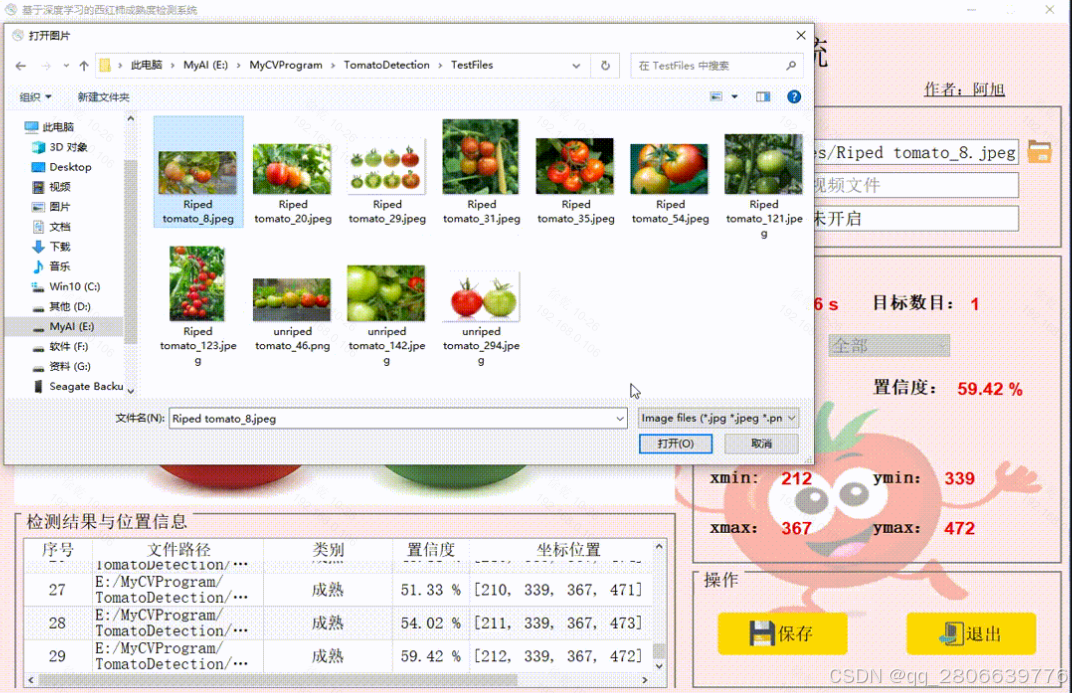Click TomatoDetection in address breadcrumb
Viewport: 1072px width, 693px height.
coord(386,65)
